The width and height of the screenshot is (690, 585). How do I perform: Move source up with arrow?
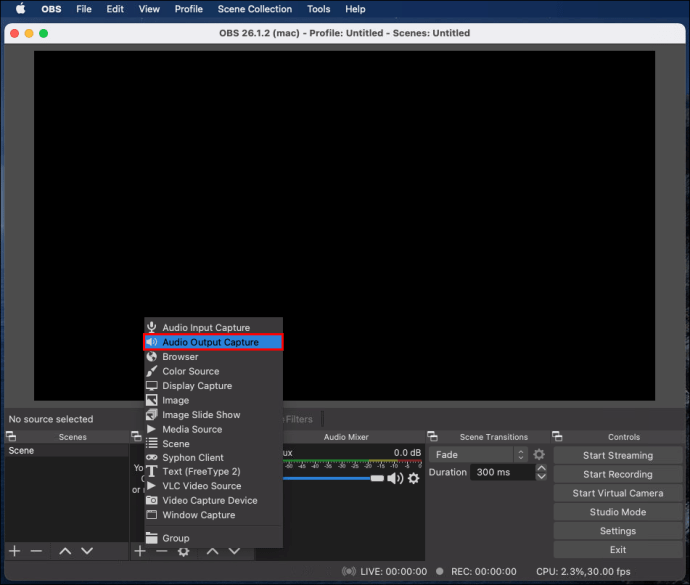pos(213,551)
